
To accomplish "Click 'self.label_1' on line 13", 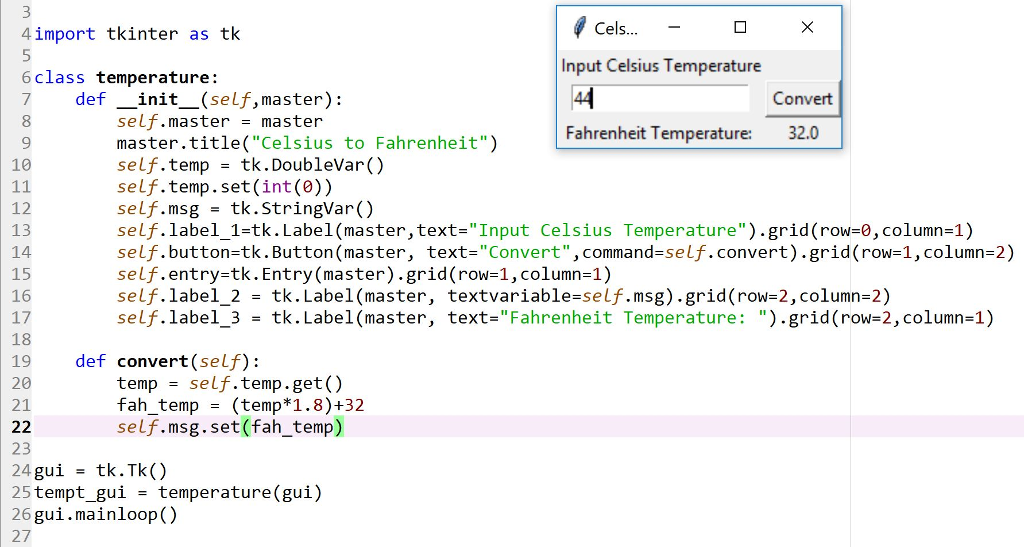I will coord(178,230).
